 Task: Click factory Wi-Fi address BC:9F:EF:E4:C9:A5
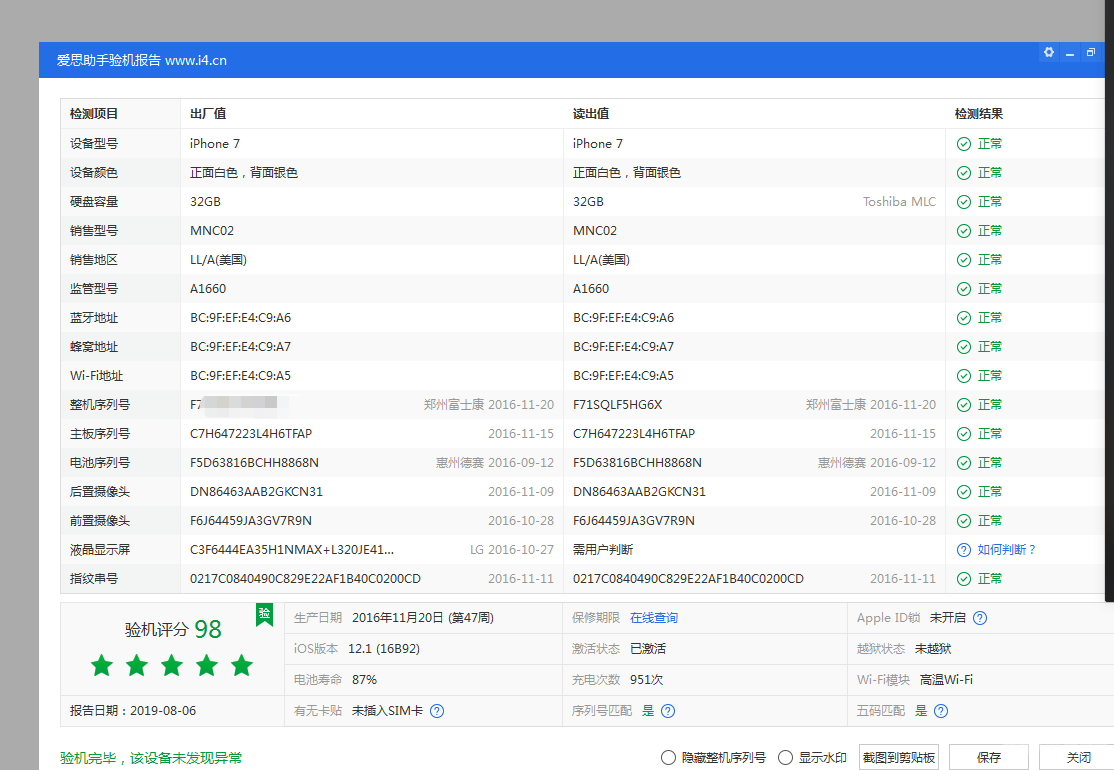(x=240, y=376)
